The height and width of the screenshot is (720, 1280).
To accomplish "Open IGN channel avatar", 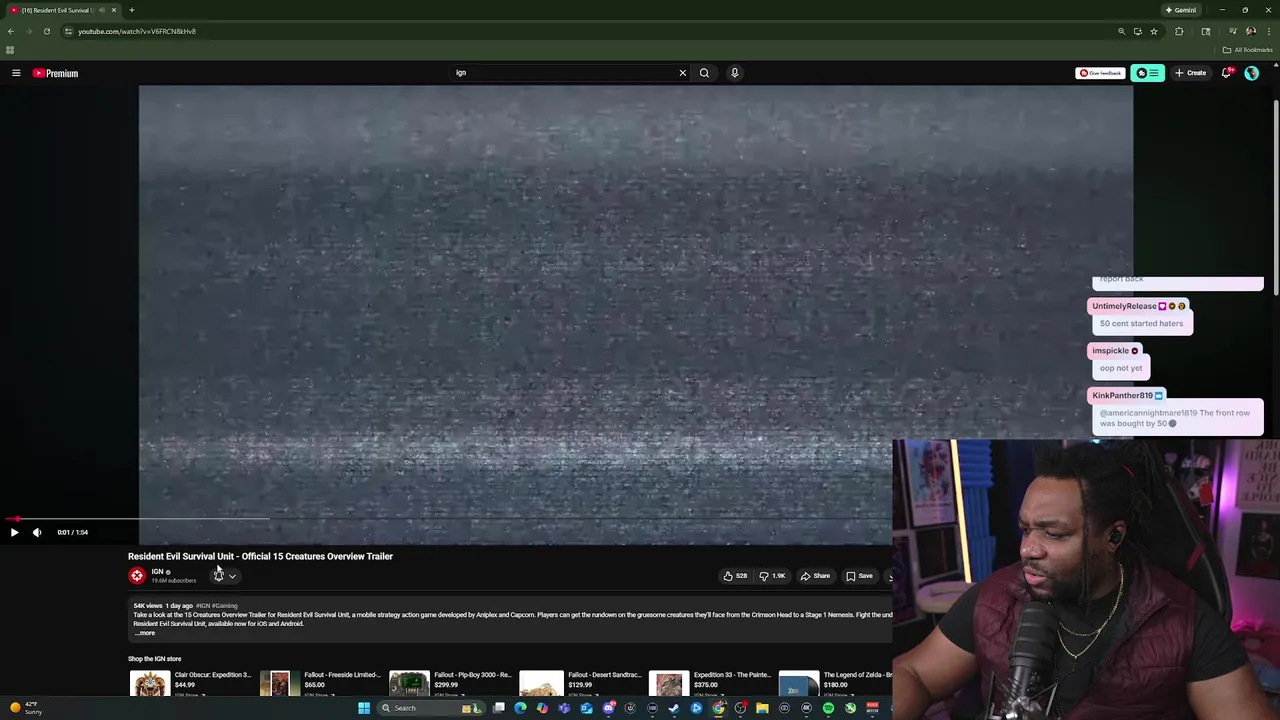I will [137, 575].
